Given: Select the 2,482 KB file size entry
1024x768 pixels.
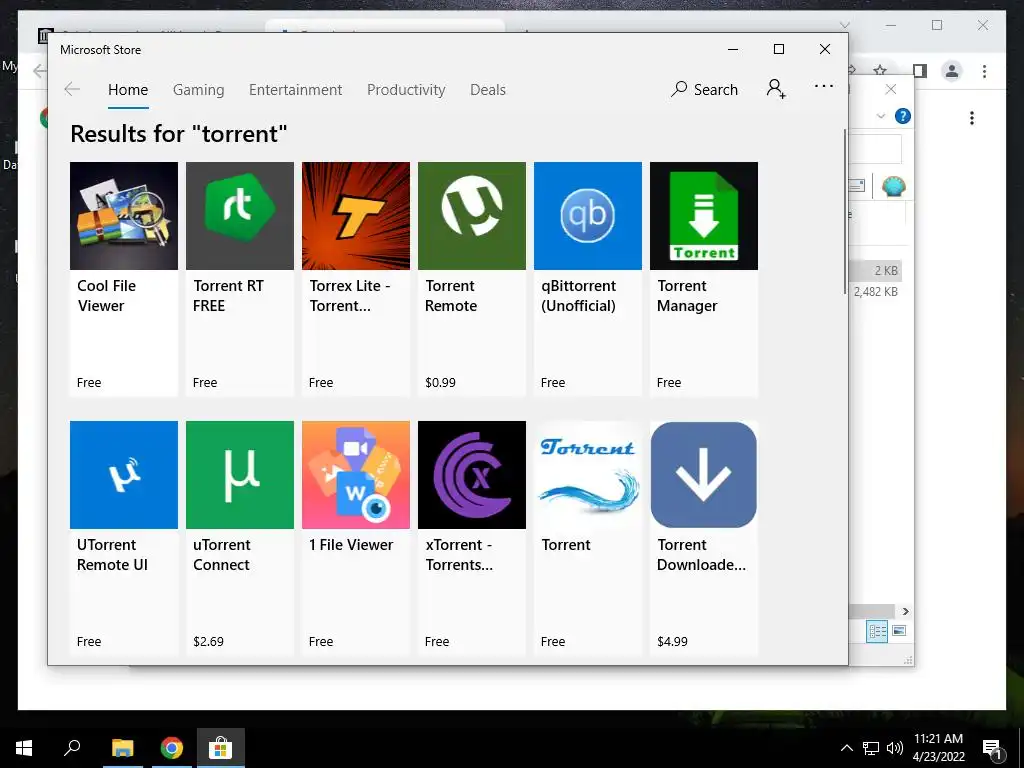Looking at the screenshot, I should click(876, 292).
